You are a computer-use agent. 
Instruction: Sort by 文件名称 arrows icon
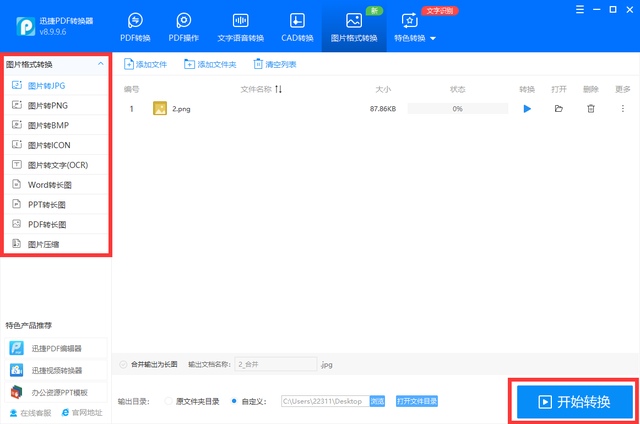point(278,89)
